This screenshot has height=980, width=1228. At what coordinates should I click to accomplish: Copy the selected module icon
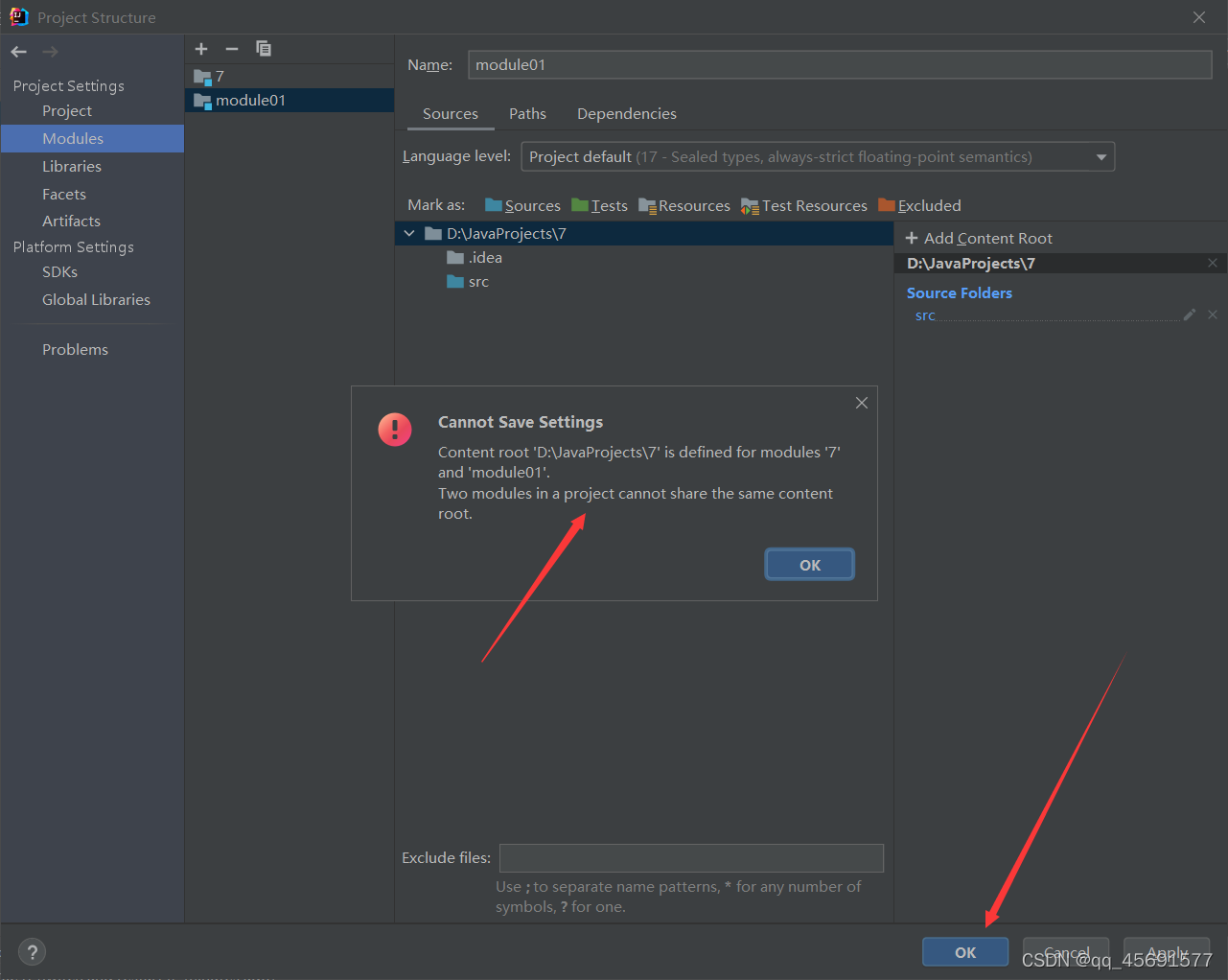click(x=264, y=49)
